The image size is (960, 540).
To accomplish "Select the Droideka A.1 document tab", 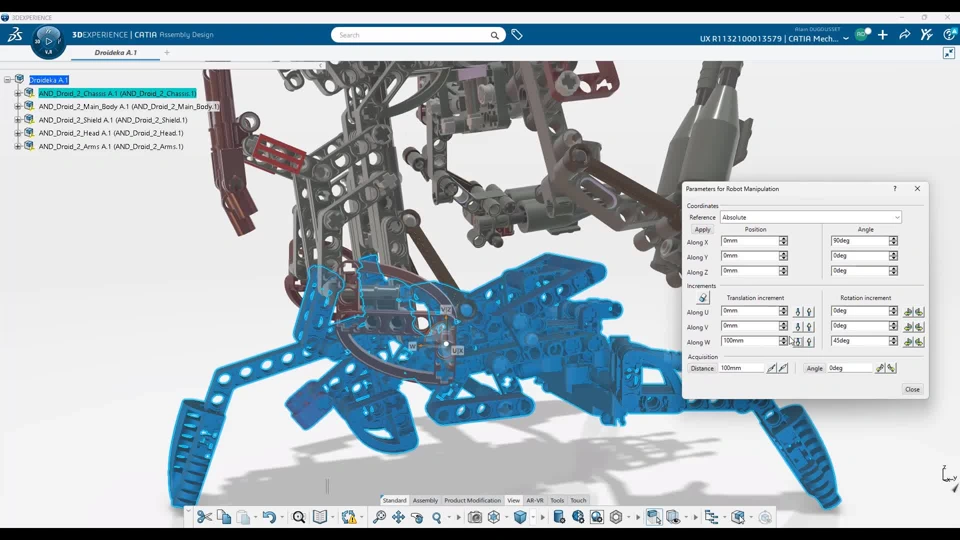I will pos(115,53).
